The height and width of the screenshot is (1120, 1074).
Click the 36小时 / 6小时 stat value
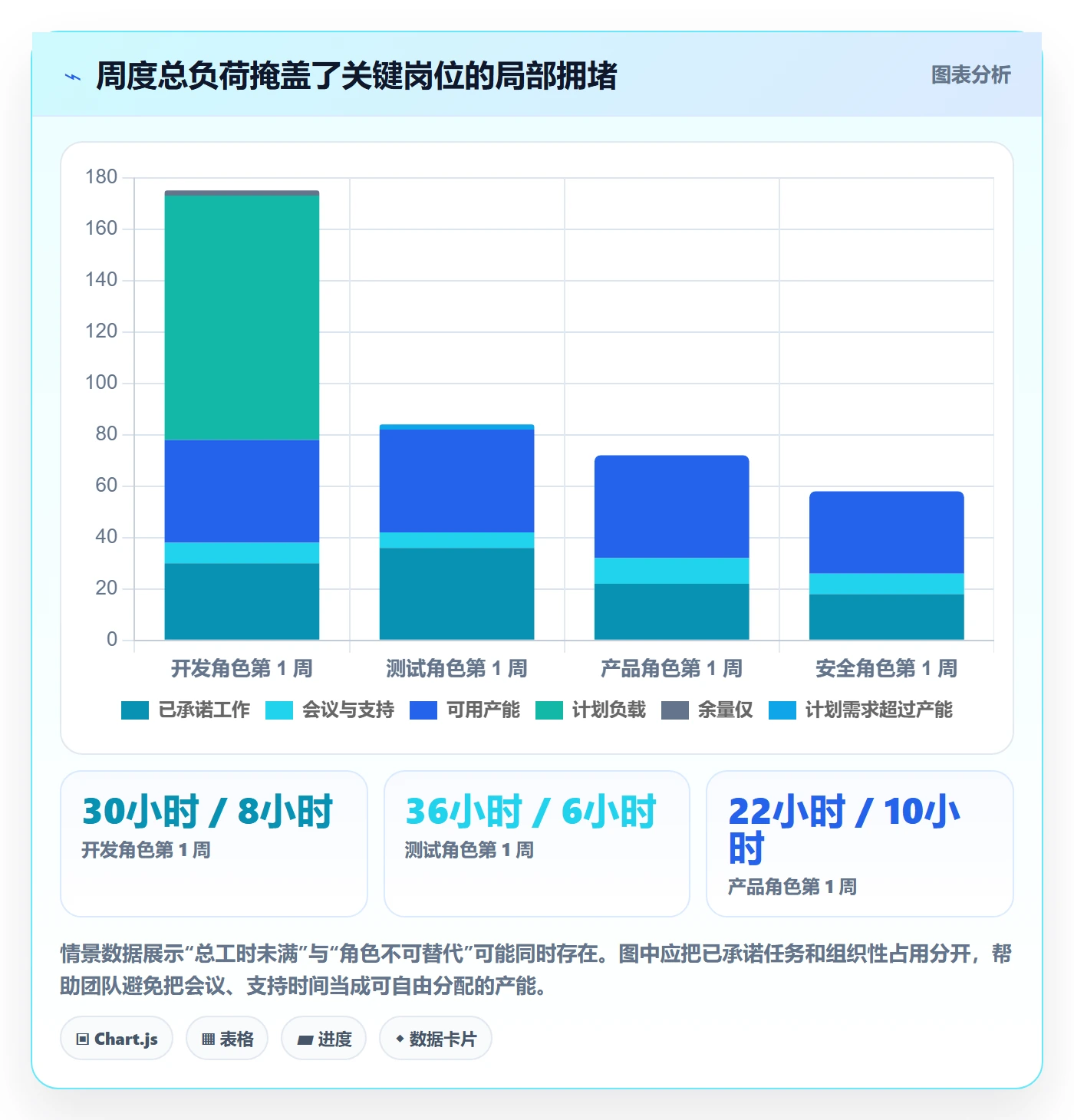pyautogui.click(x=531, y=812)
